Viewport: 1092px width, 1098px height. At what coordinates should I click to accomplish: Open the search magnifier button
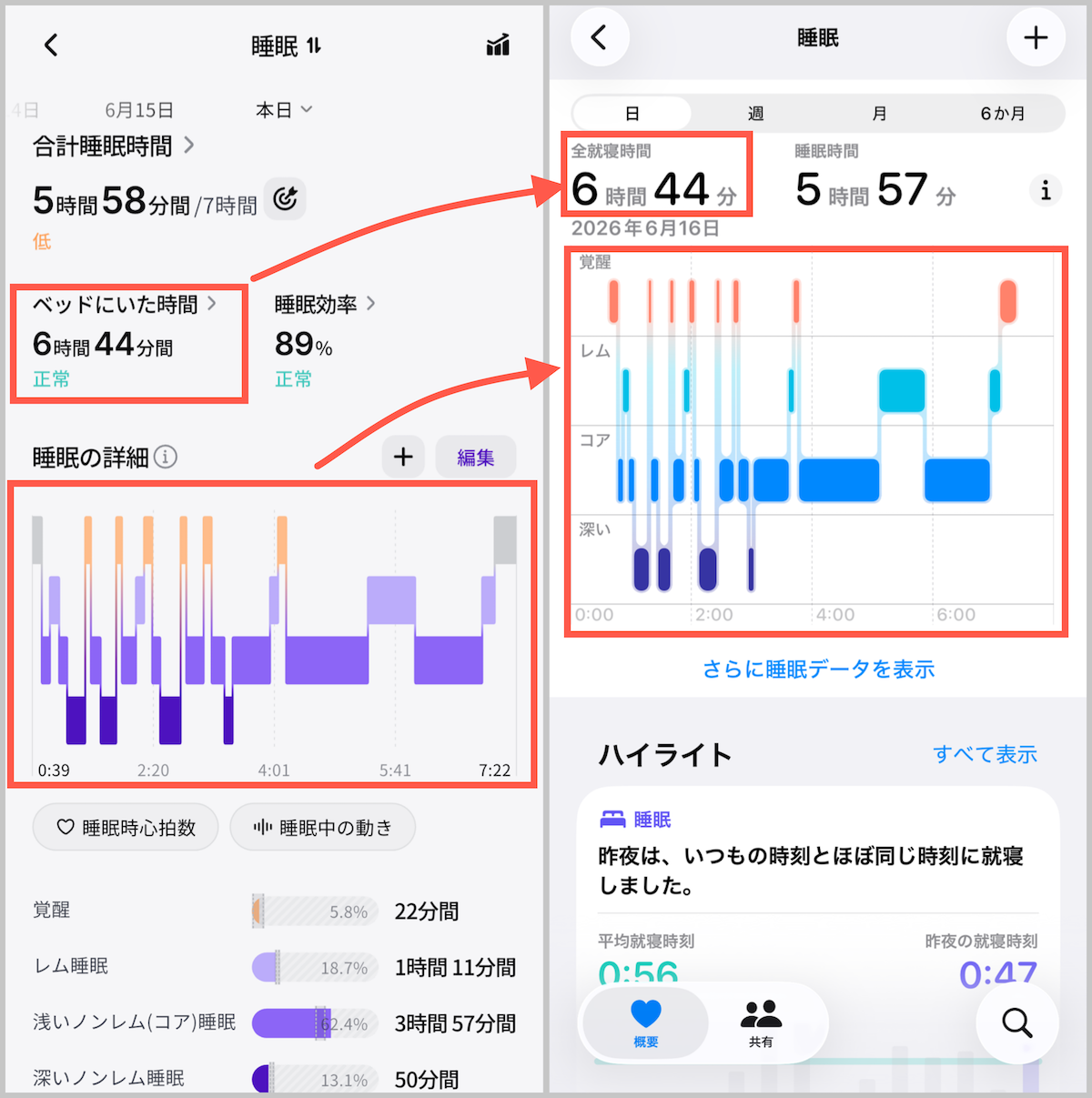pyautogui.click(x=1016, y=1022)
